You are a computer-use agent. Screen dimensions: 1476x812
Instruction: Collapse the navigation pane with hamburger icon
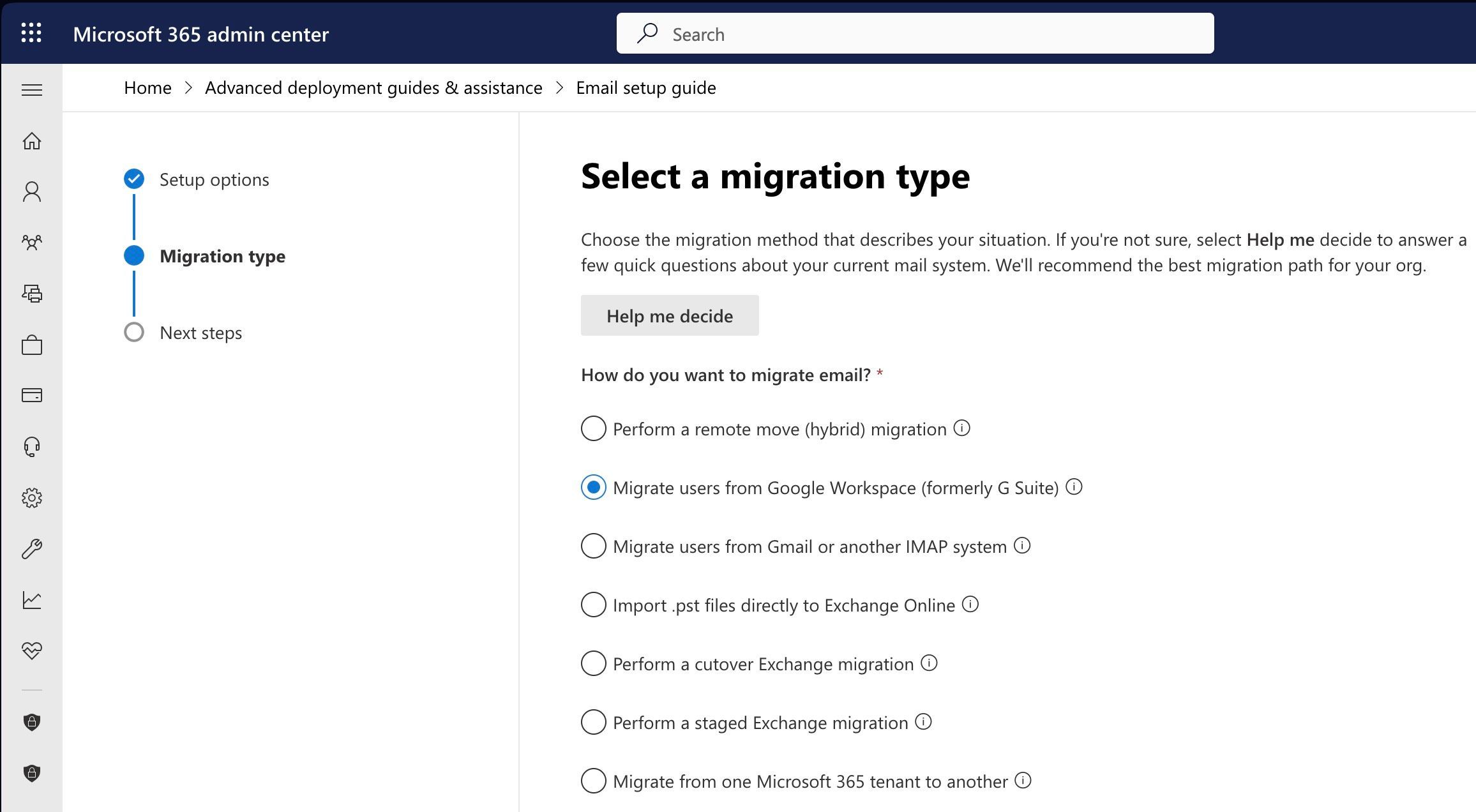click(x=31, y=89)
